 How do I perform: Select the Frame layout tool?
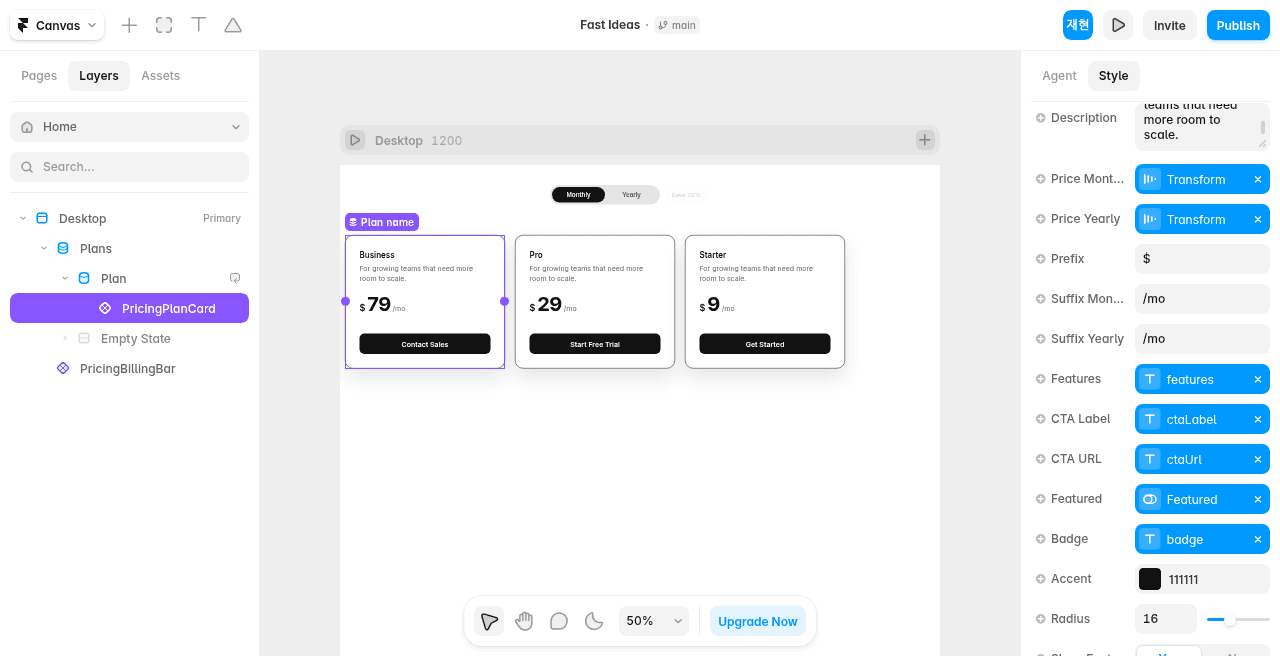coord(164,25)
